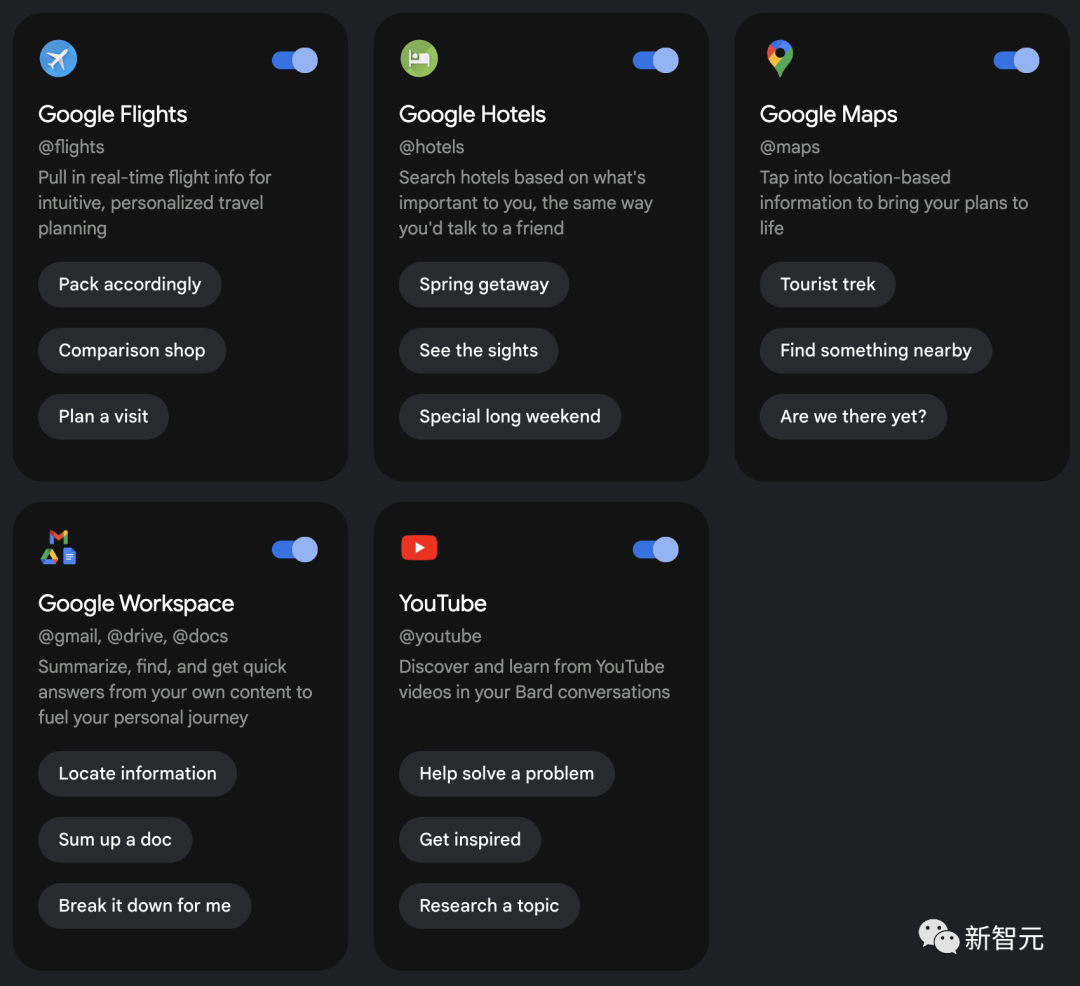Select the Locate information chip
The height and width of the screenshot is (986, 1080).
click(137, 773)
